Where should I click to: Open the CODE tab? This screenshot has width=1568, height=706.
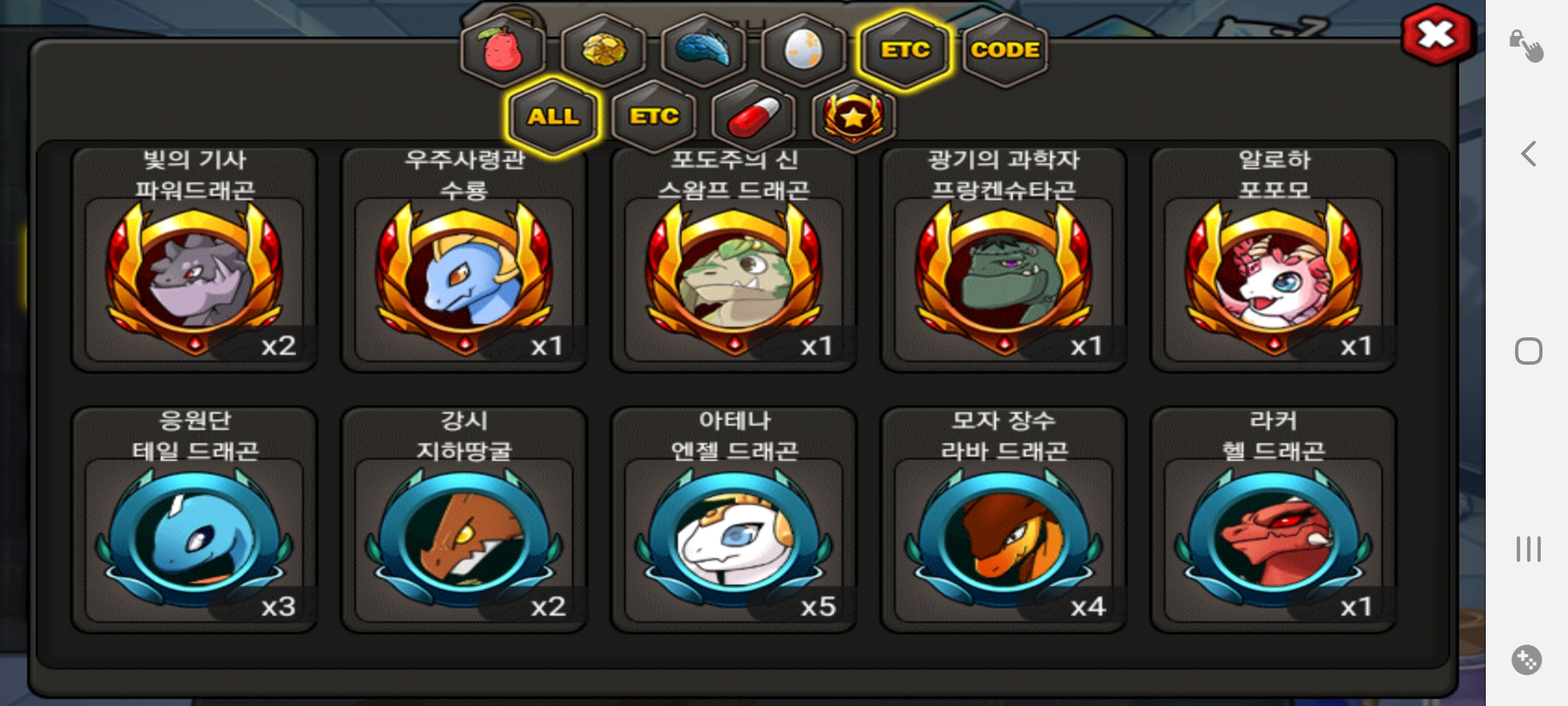point(1005,50)
